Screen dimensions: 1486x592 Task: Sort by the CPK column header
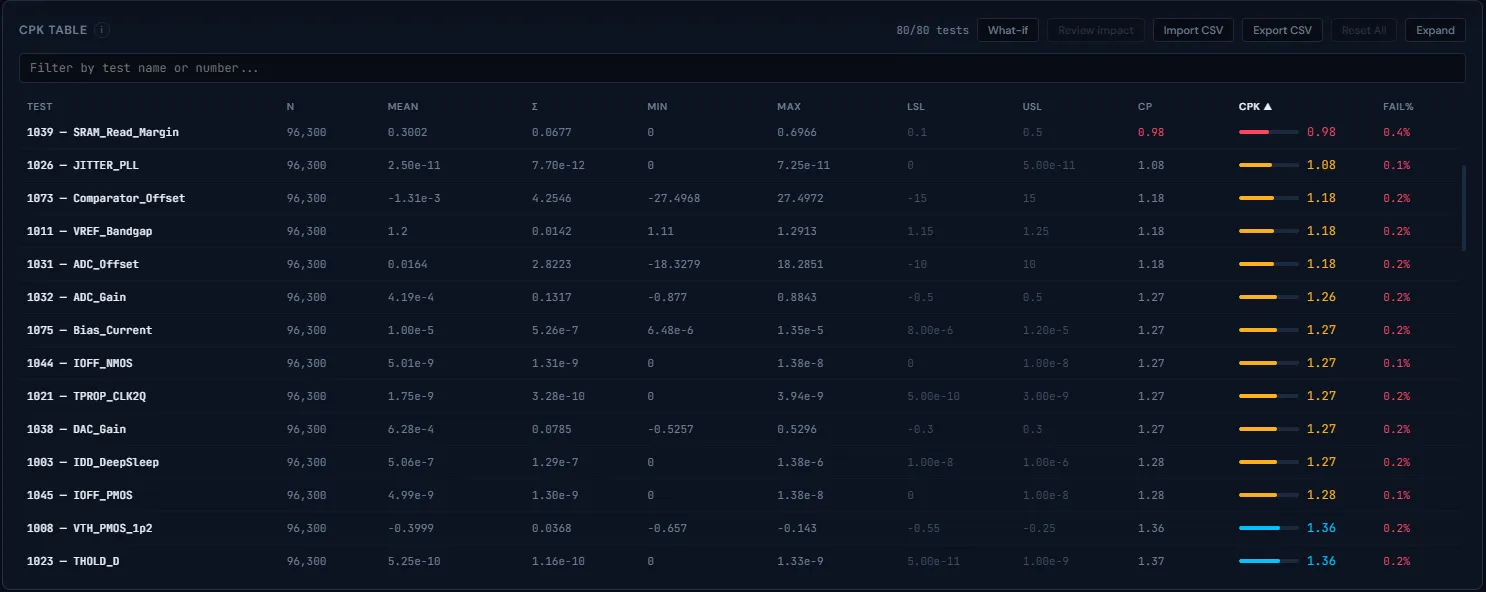1254,106
